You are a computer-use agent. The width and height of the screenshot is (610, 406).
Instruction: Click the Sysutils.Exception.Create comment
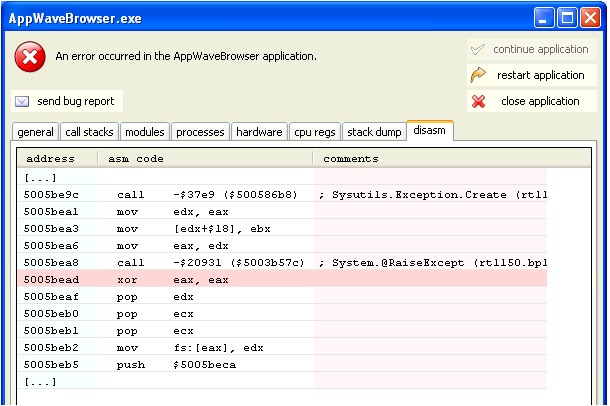(x=433, y=194)
